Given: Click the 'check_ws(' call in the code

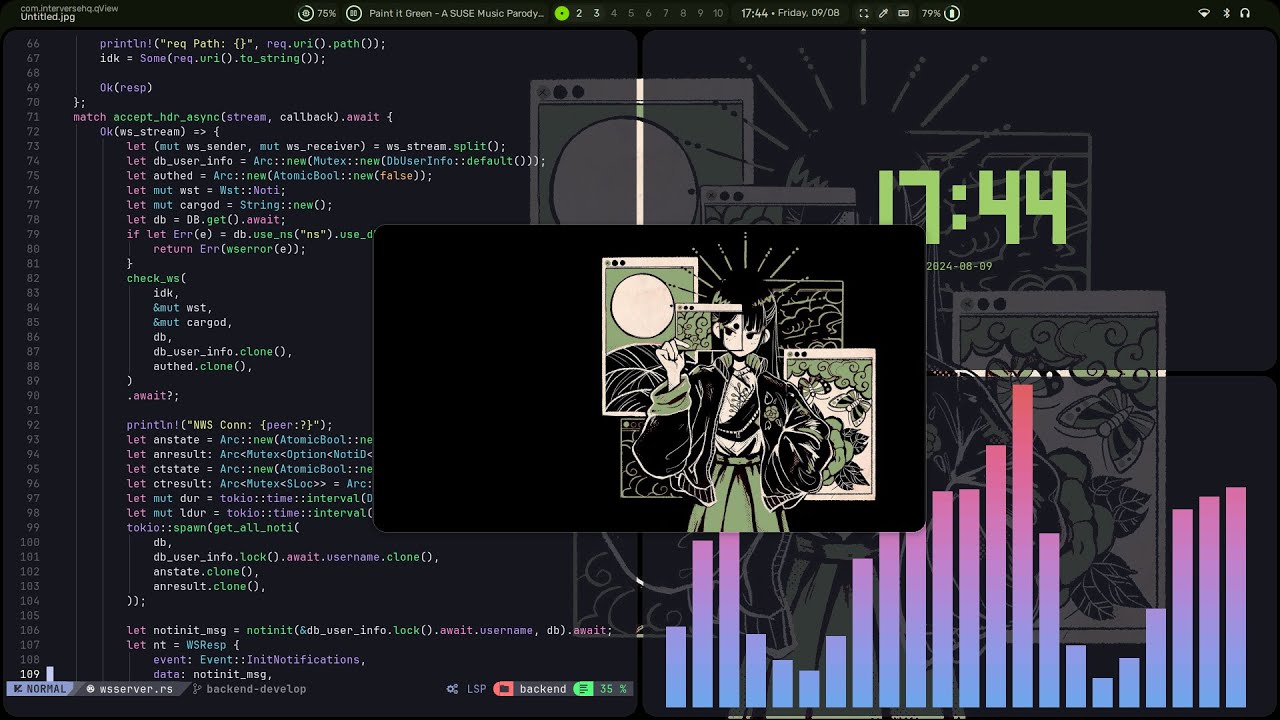Looking at the screenshot, I should coord(156,278).
